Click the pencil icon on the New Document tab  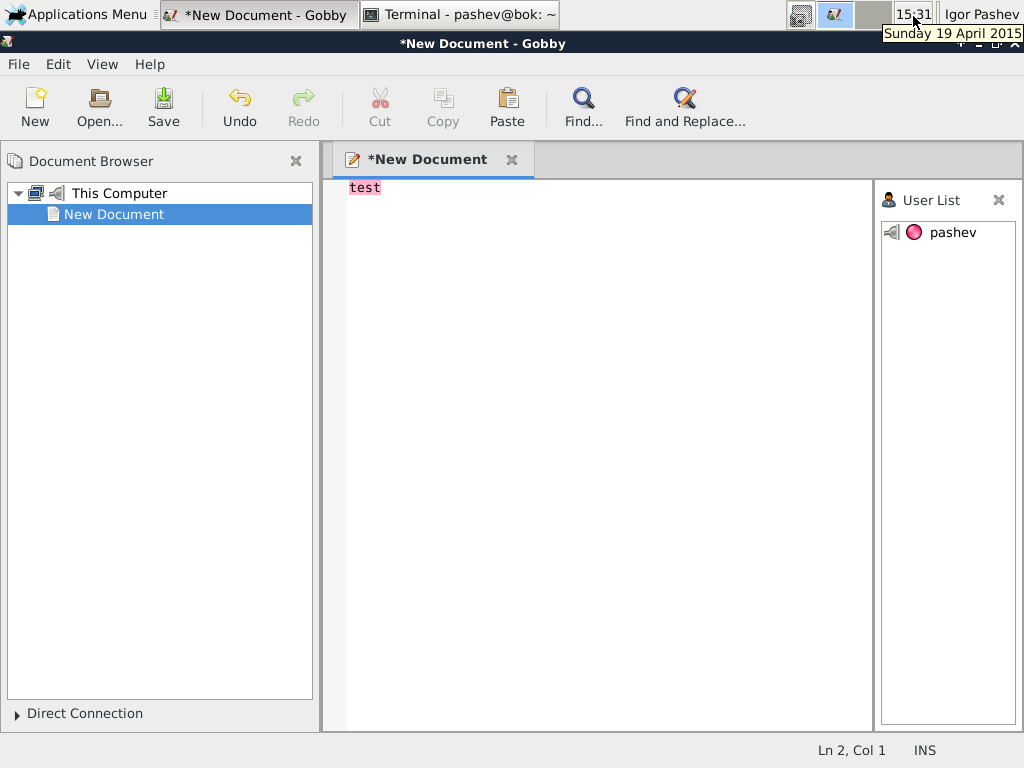[353, 160]
